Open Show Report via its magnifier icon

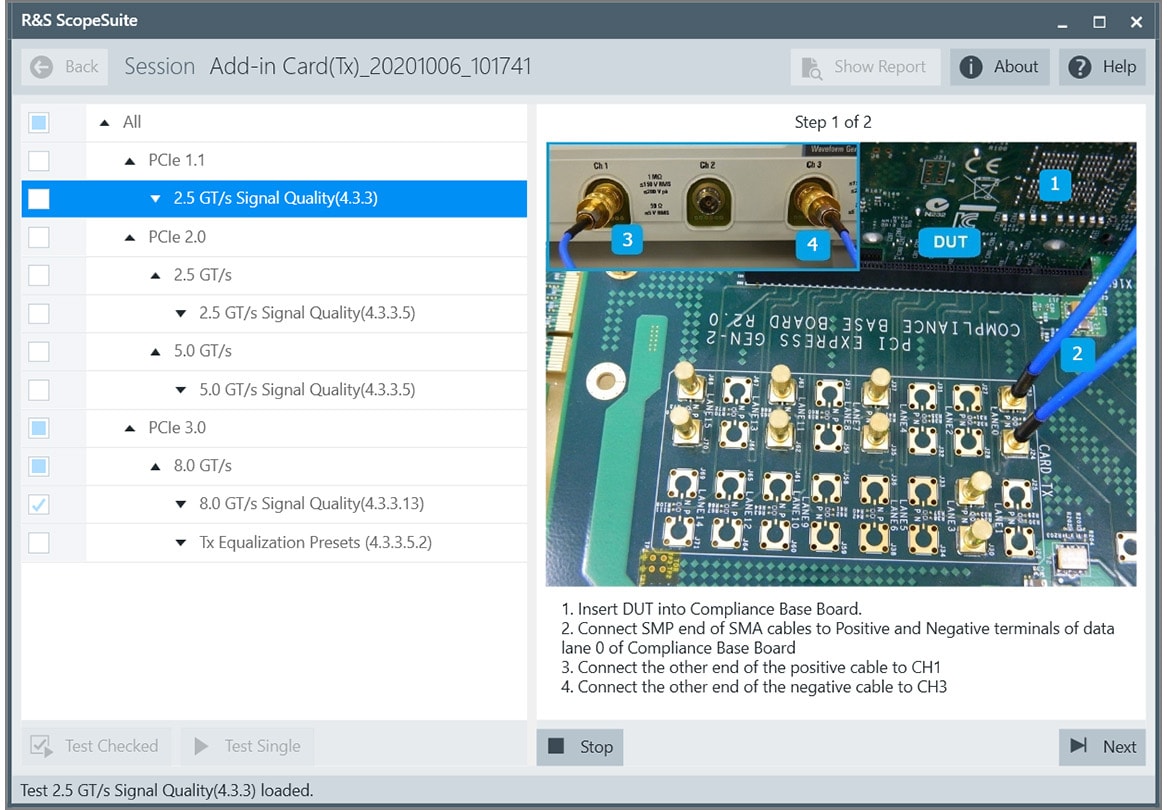[x=813, y=66]
